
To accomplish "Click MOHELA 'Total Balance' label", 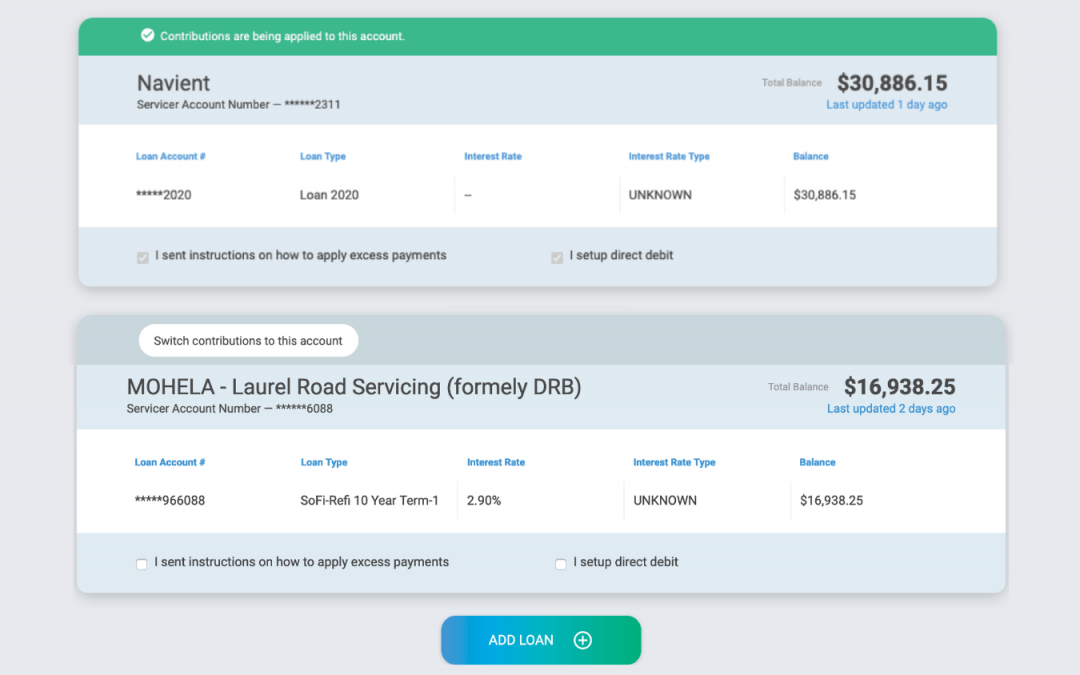I will coord(798,387).
